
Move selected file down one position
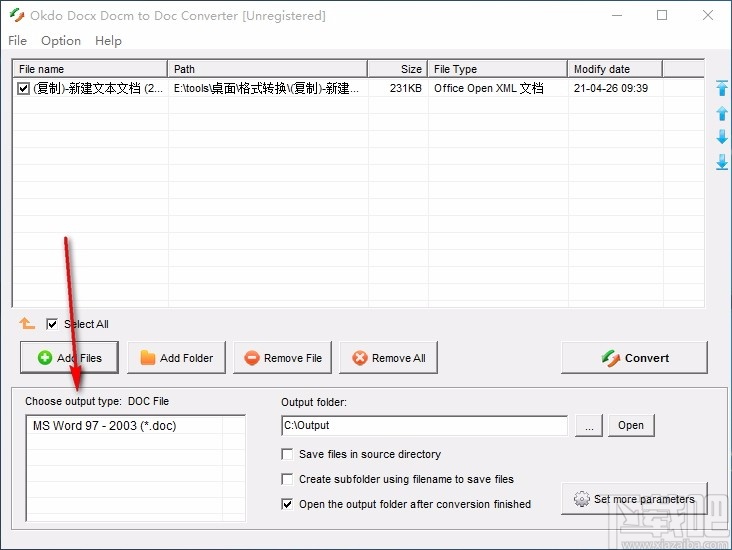pyautogui.click(x=722, y=137)
